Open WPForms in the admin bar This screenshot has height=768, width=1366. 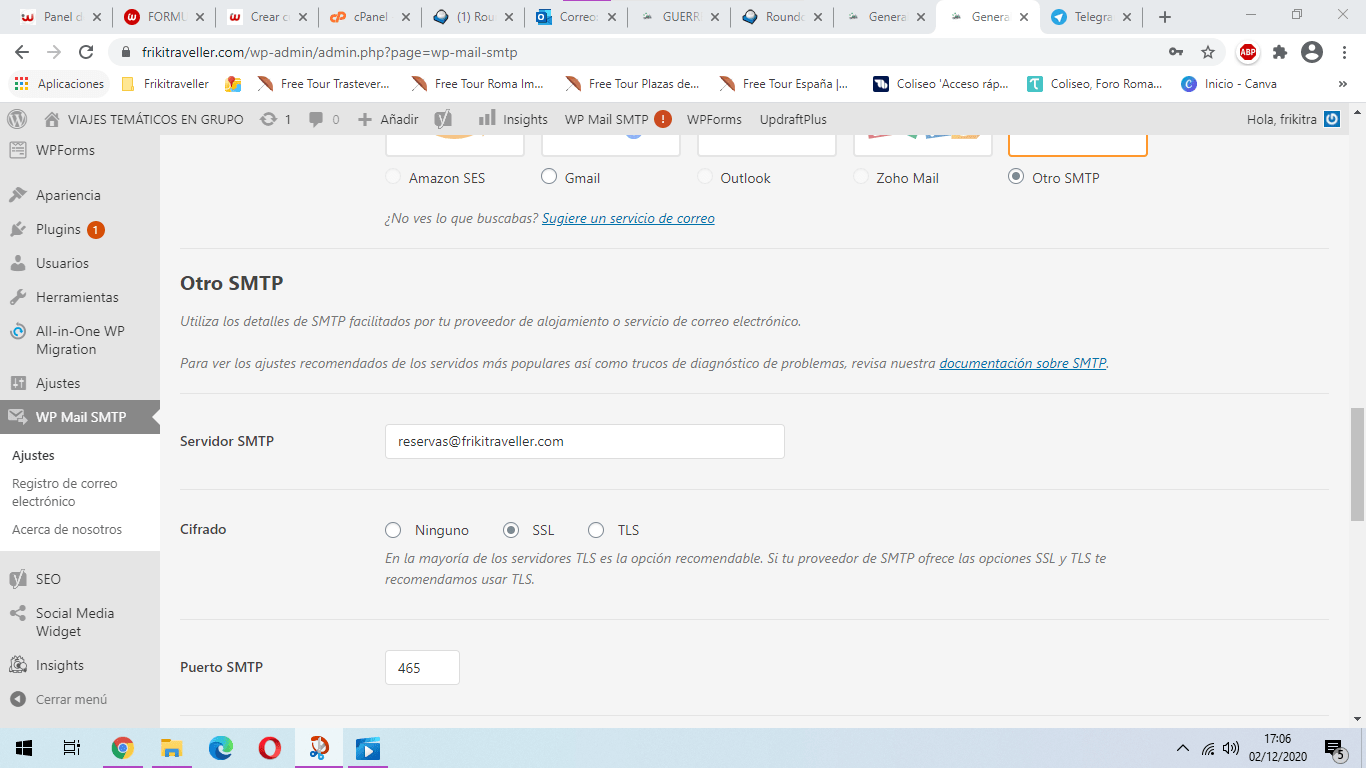tap(714, 119)
